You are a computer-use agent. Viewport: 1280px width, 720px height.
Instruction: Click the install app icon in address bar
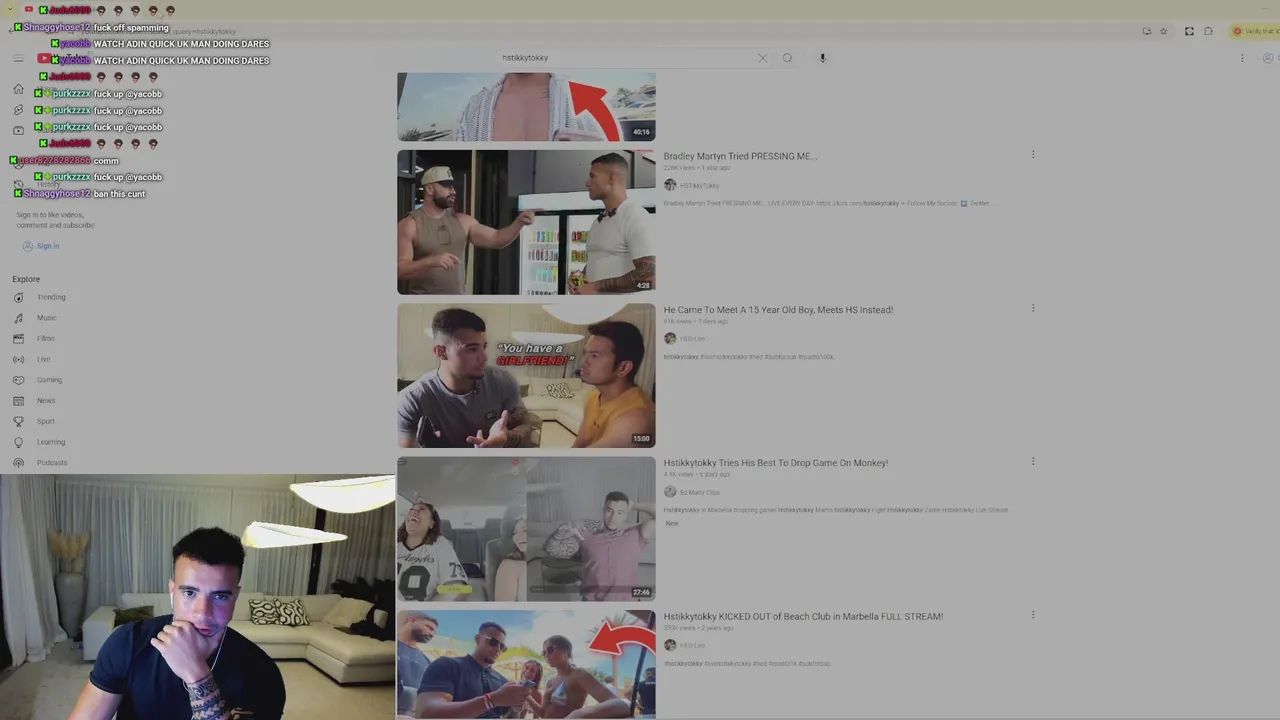pyautogui.click(x=1147, y=31)
